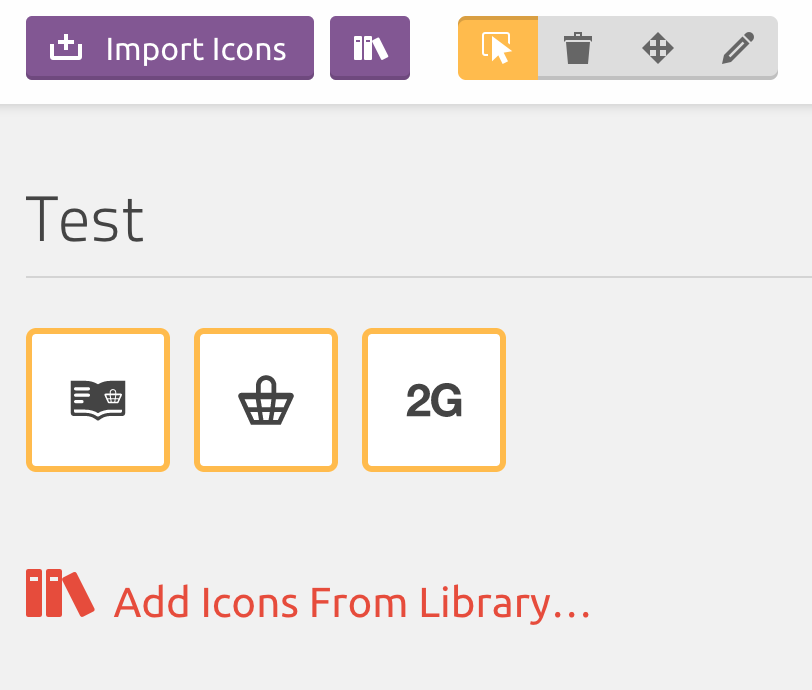Screen dimensions: 812x690
Task: Click the upload tray glyph on Import Icons
Action: click(66, 48)
